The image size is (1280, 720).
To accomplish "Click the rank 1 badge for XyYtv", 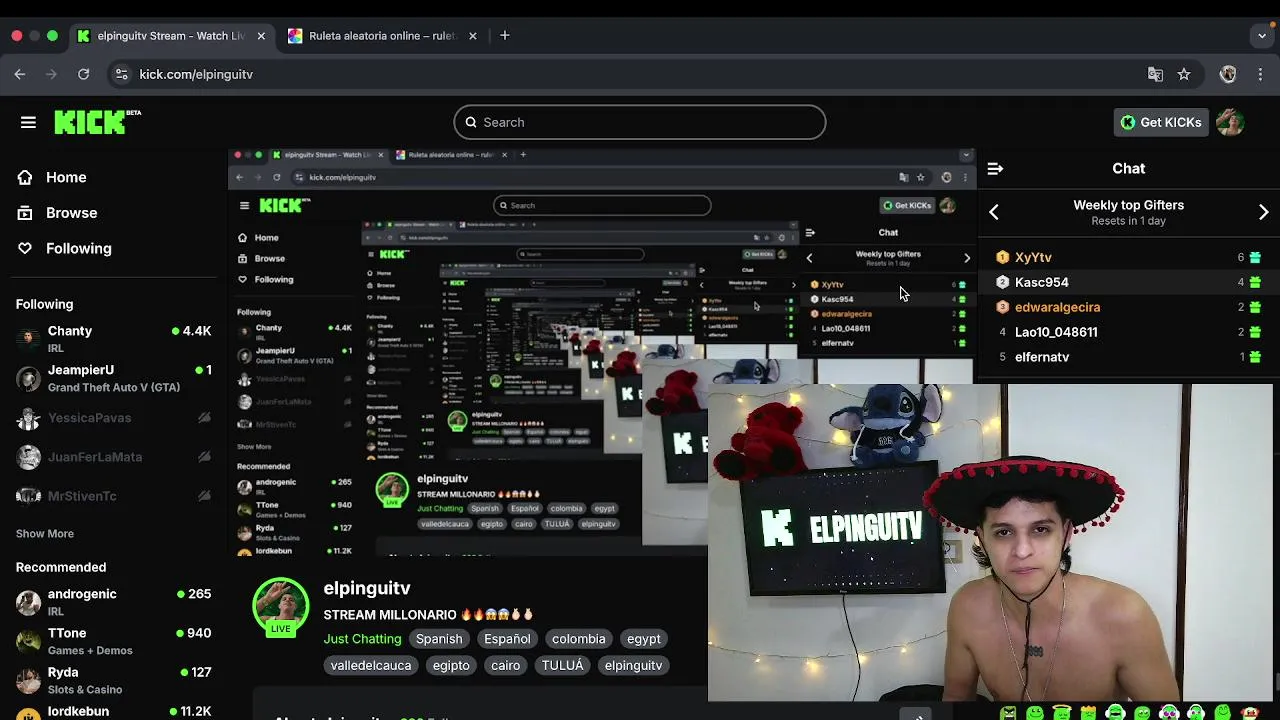I will (1002, 258).
